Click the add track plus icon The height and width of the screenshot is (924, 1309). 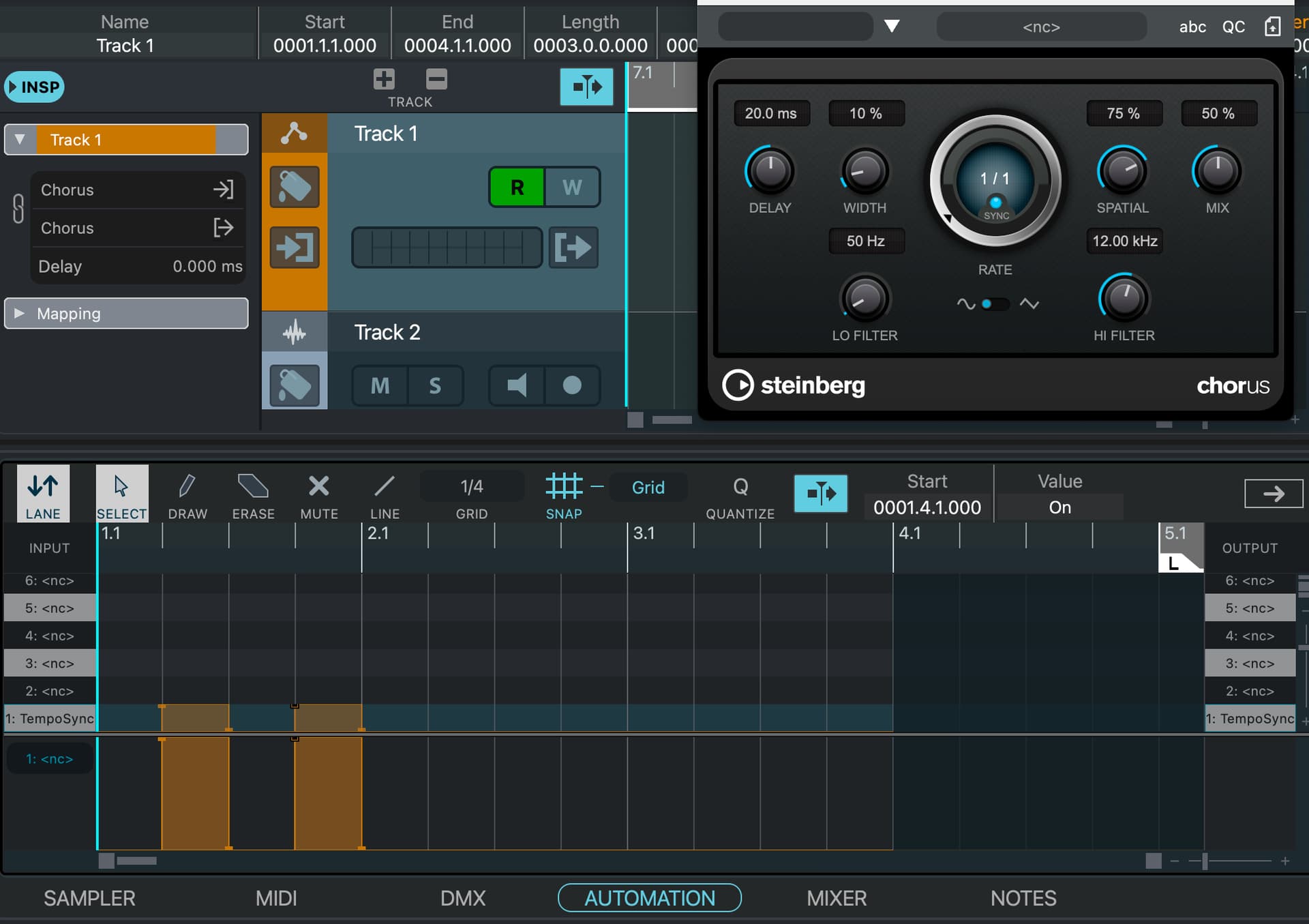[x=384, y=80]
